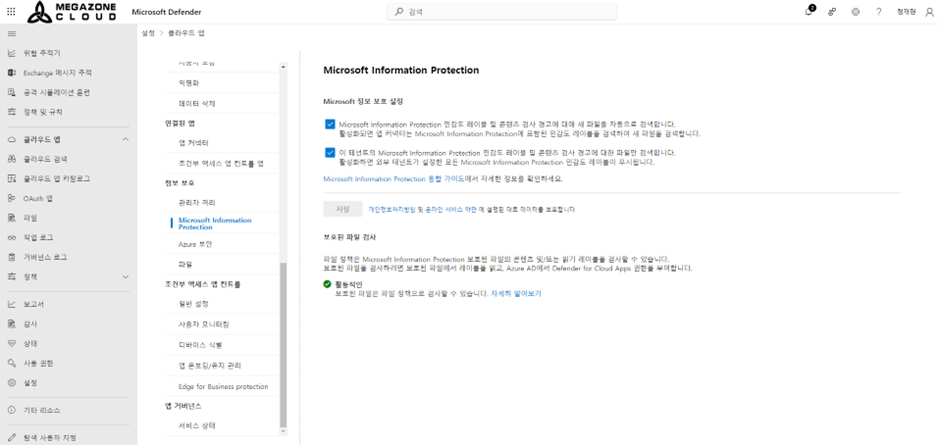Click the Megazone Cloud logo
The image size is (940, 445).
click(73, 11)
